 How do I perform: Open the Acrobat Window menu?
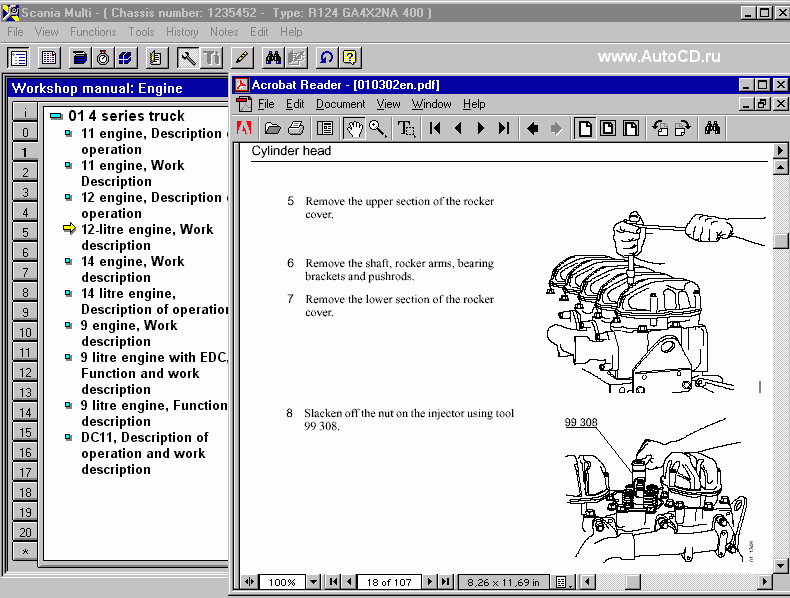tap(431, 104)
